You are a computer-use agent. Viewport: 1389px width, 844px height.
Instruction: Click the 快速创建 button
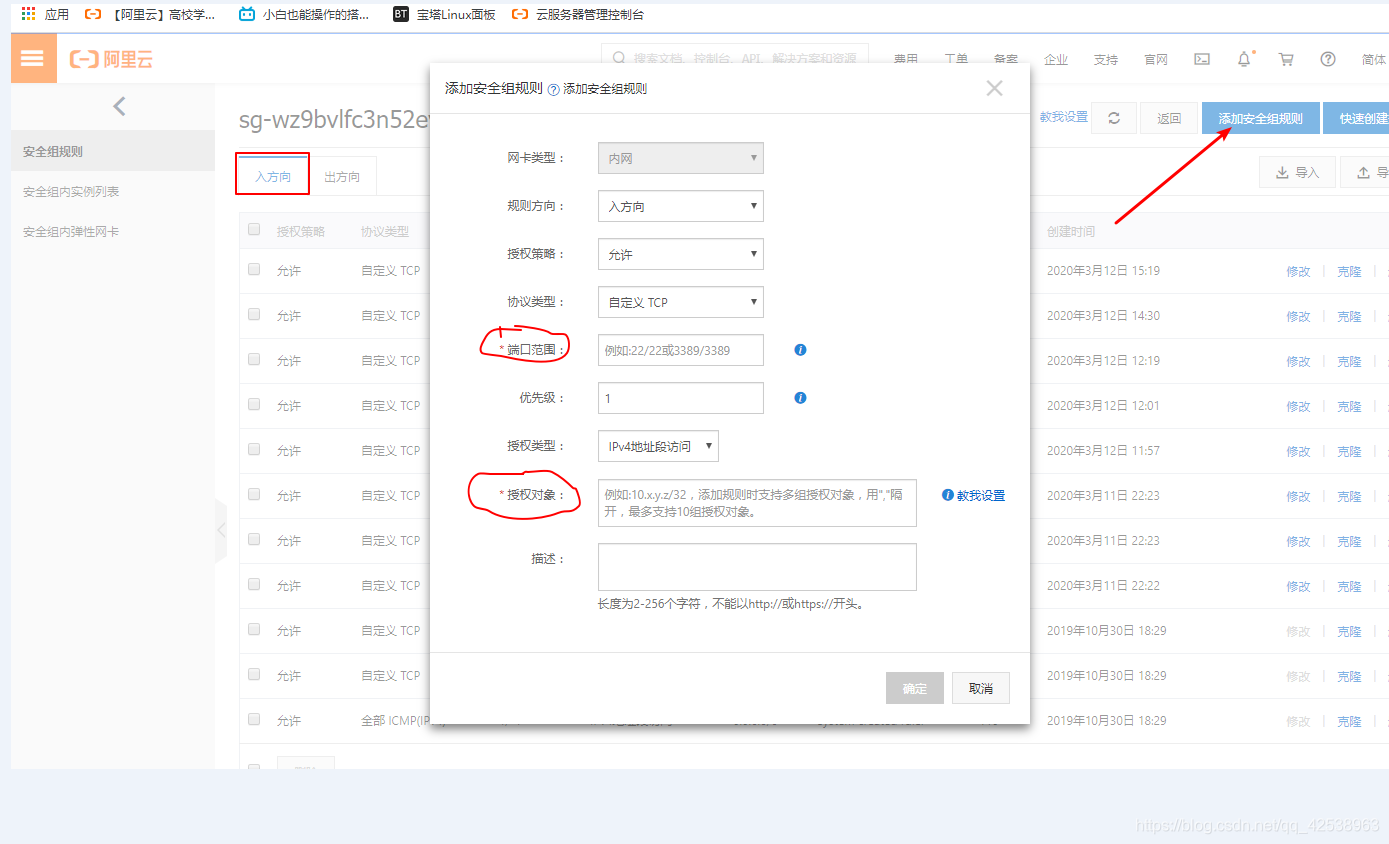[x=1357, y=118]
